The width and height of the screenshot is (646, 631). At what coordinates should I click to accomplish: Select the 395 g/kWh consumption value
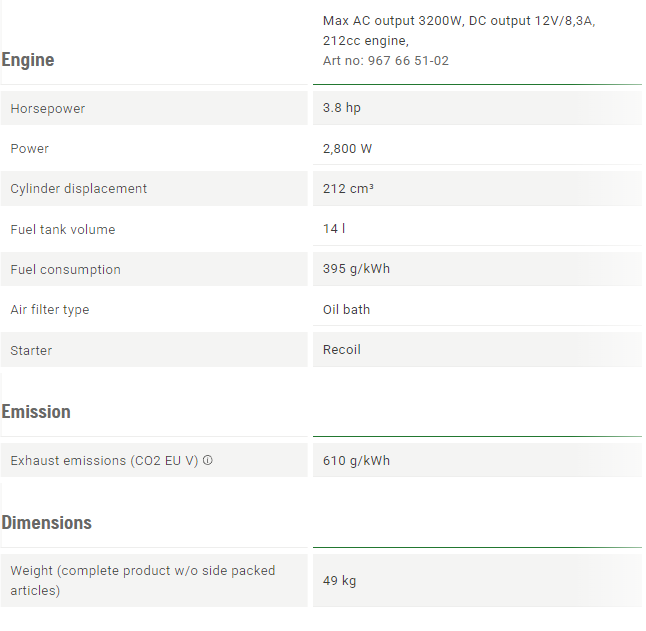coord(356,269)
